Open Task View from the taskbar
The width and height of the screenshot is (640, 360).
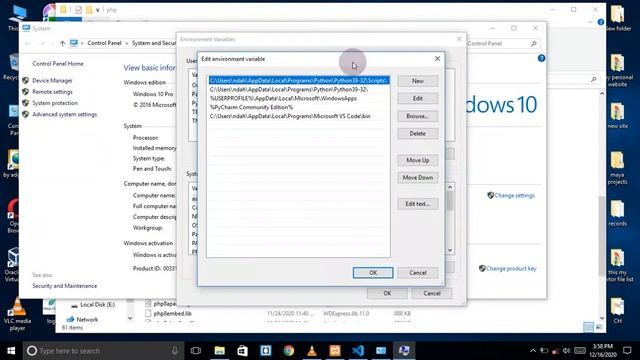click(x=196, y=351)
